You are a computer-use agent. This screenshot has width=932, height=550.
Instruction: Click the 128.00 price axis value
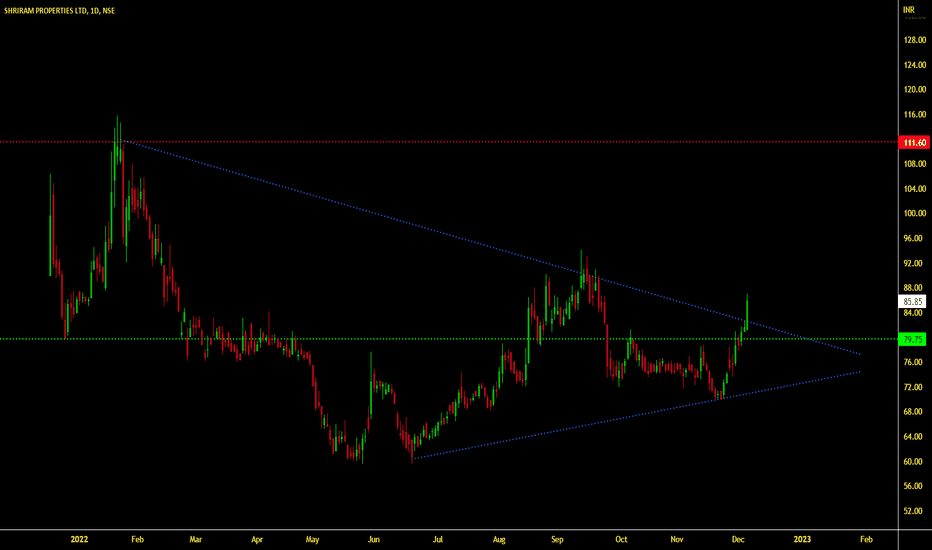pos(915,40)
